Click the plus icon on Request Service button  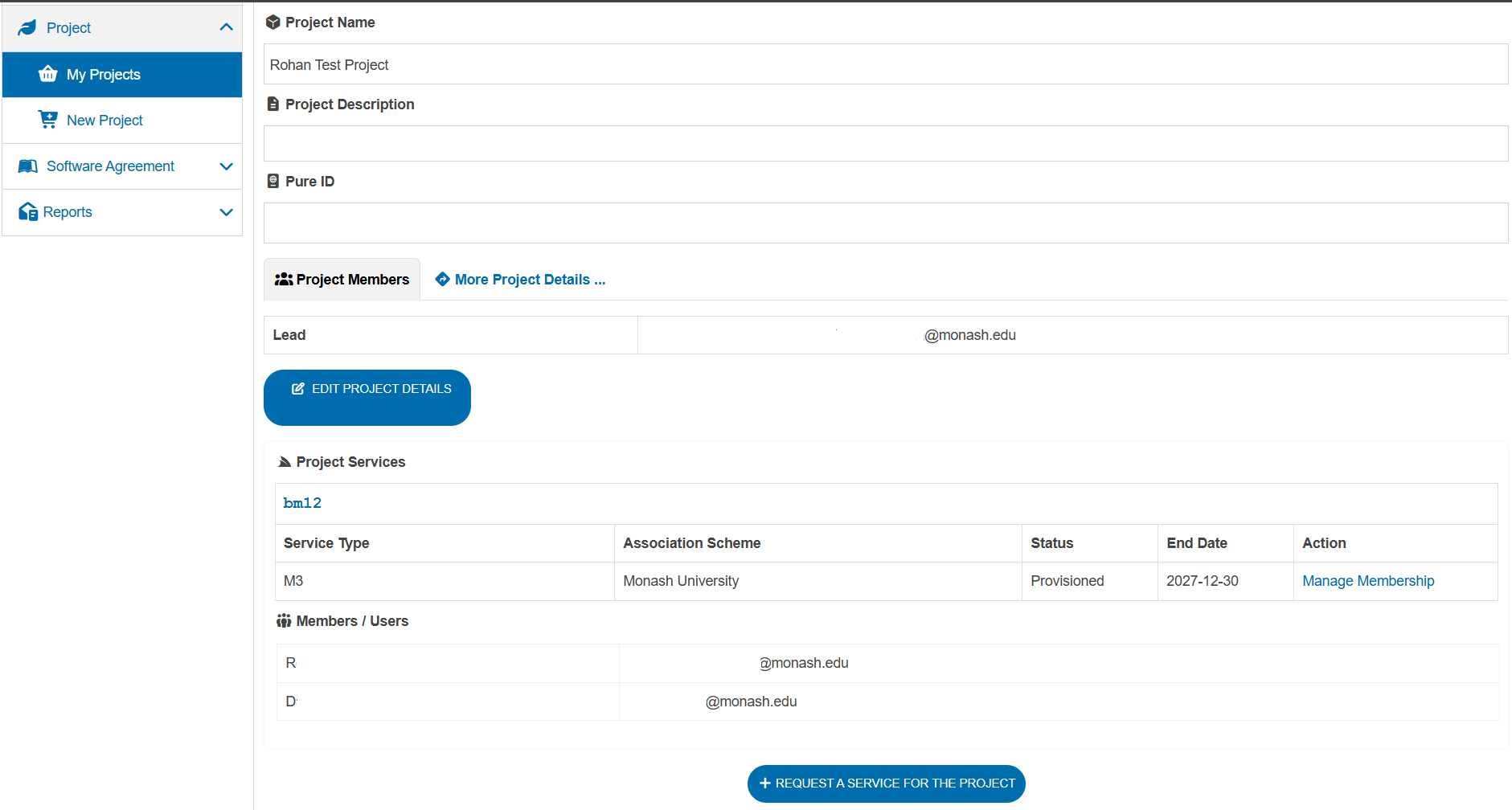pyautogui.click(x=764, y=783)
